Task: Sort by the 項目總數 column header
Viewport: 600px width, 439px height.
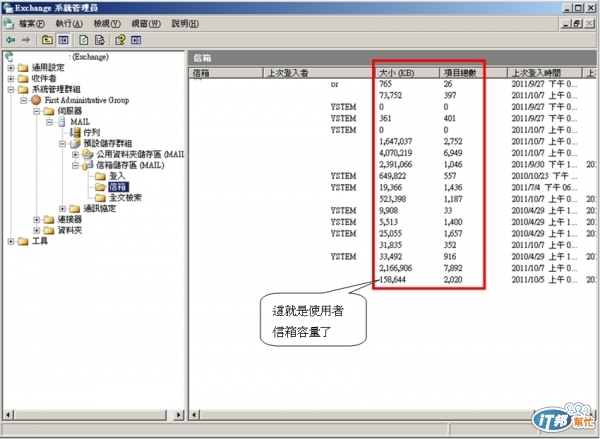Action: 474,73
